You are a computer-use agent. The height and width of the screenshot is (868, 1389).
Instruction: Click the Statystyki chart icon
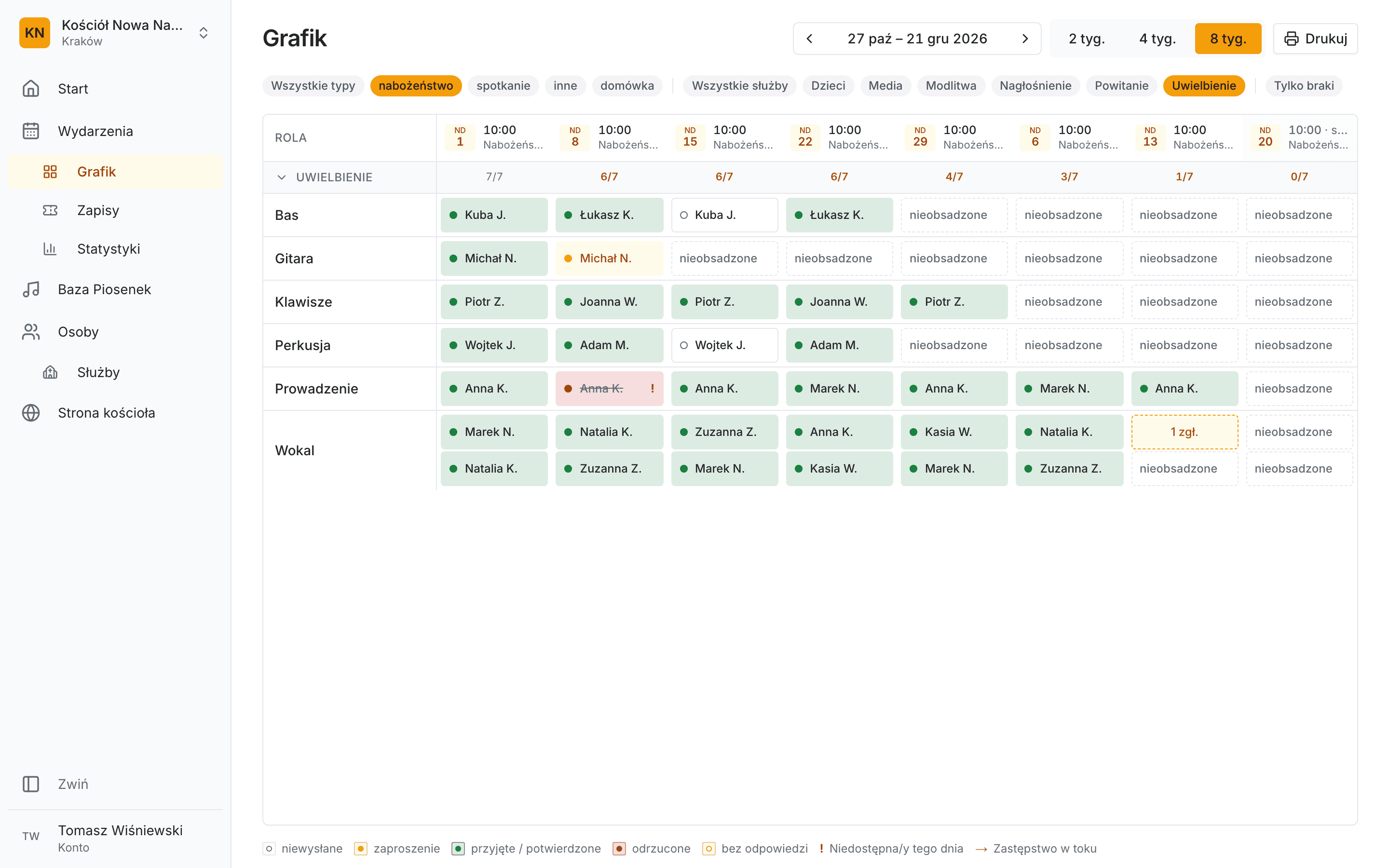tap(50, 248)
